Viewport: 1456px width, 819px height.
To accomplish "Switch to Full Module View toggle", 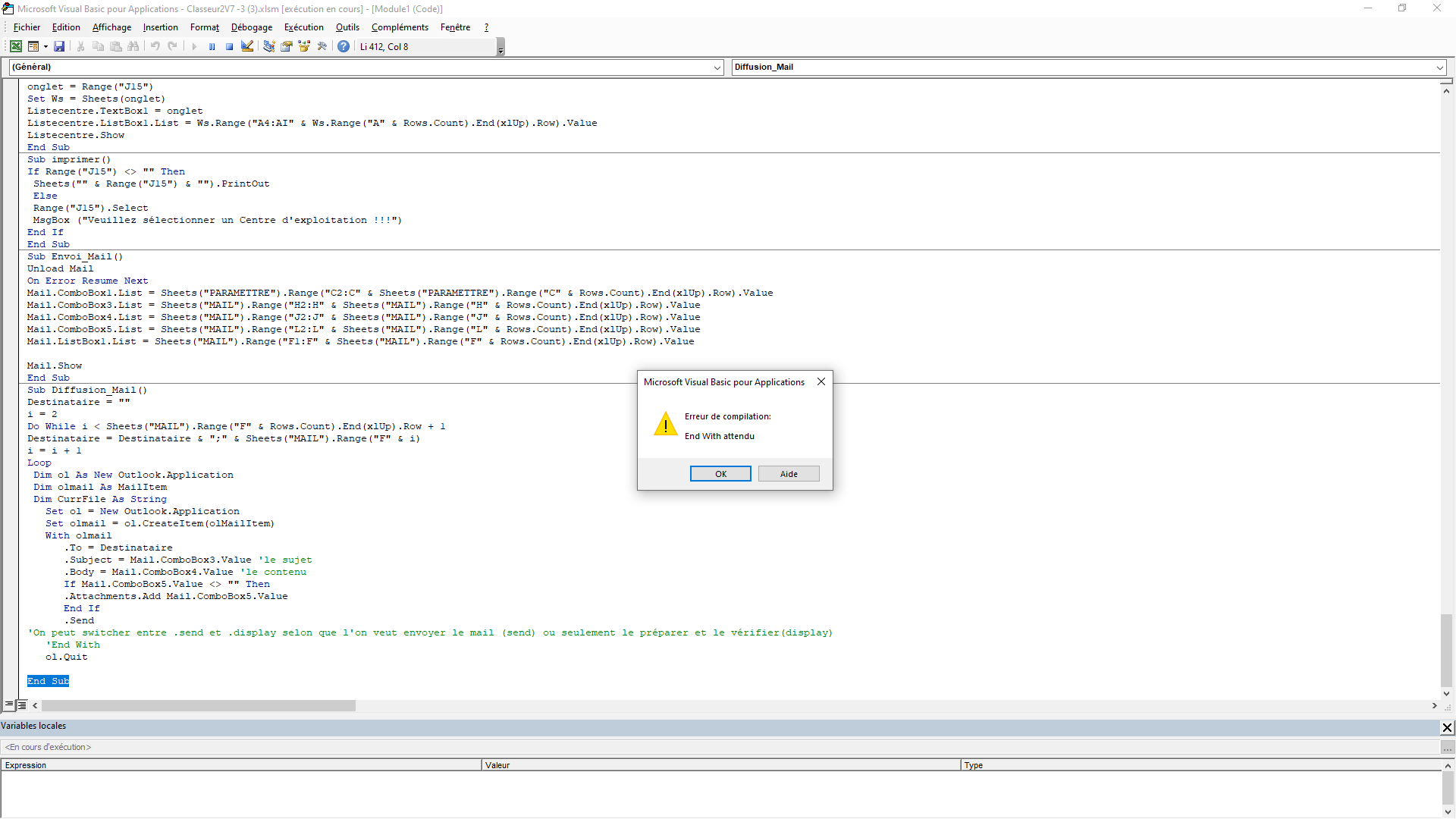I will (21, 705).
